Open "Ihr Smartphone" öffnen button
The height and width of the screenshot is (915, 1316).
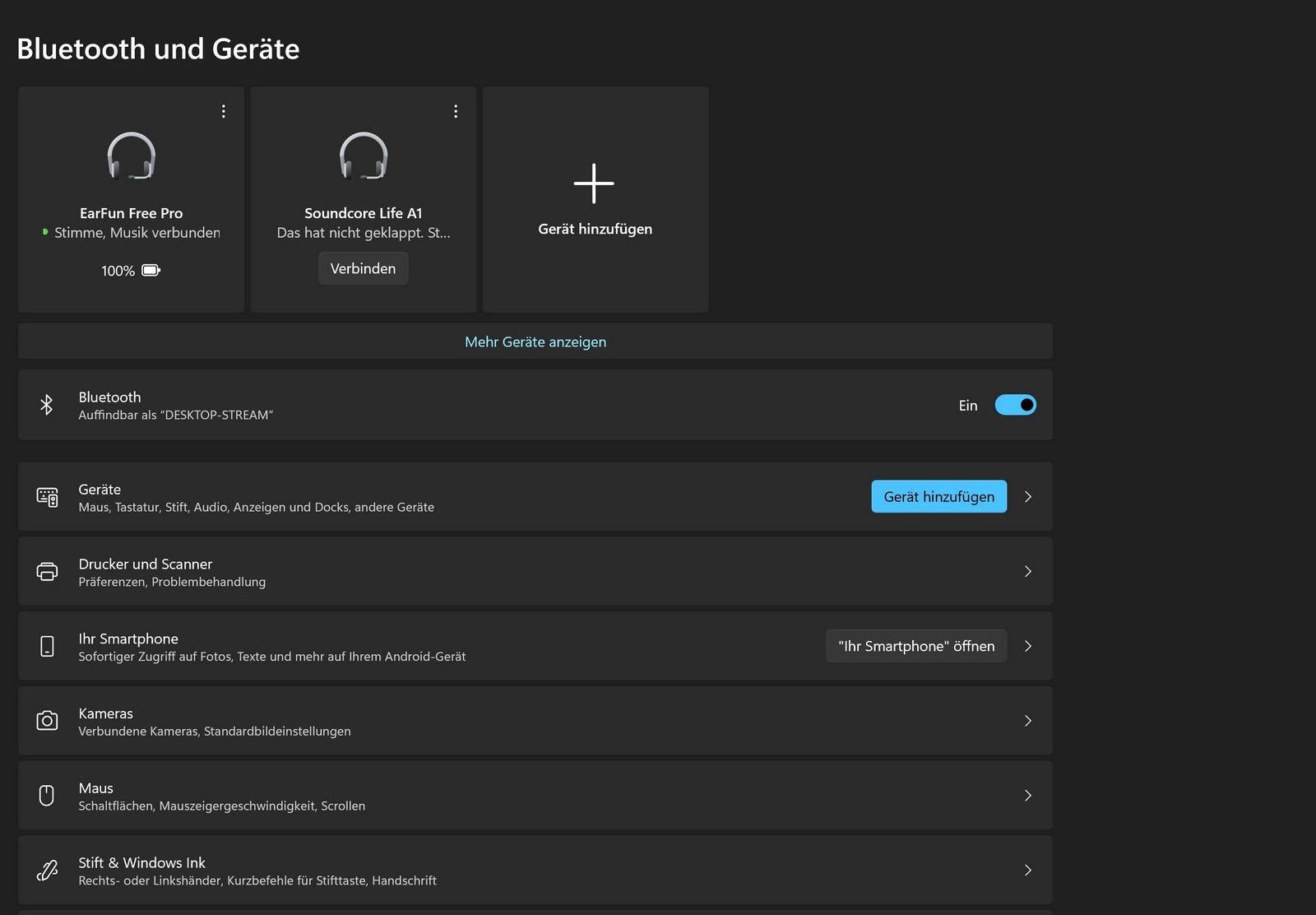pyautogui.click(x=916, y=646)
